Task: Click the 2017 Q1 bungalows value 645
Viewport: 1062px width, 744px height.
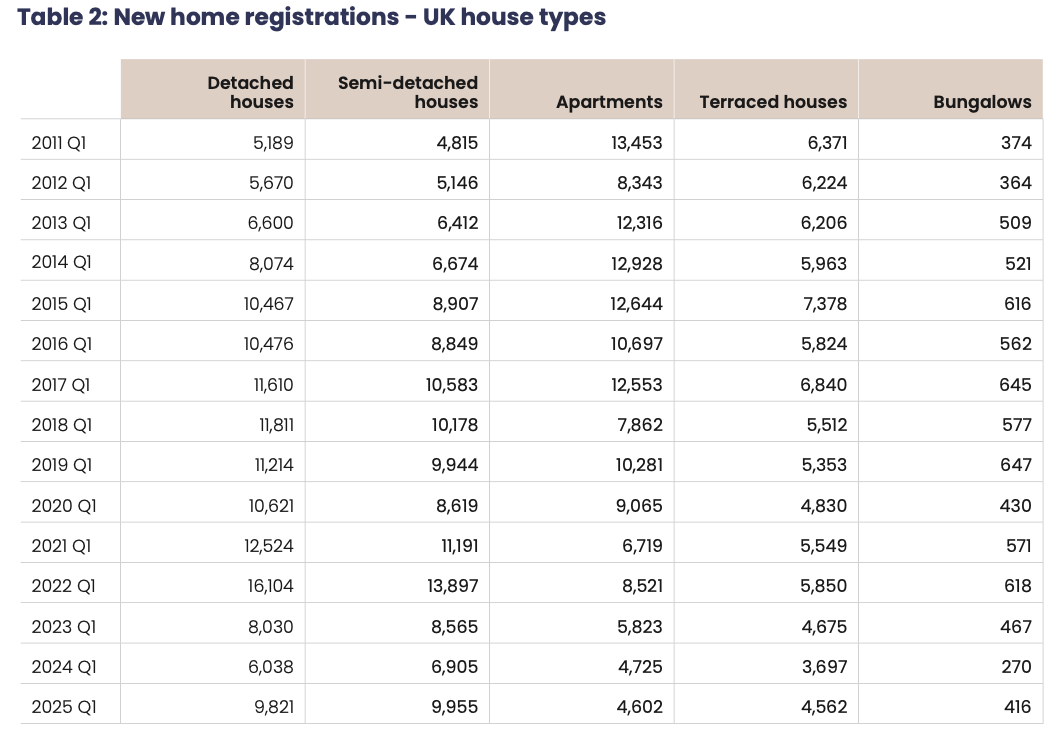Action: coord(1015,385)
